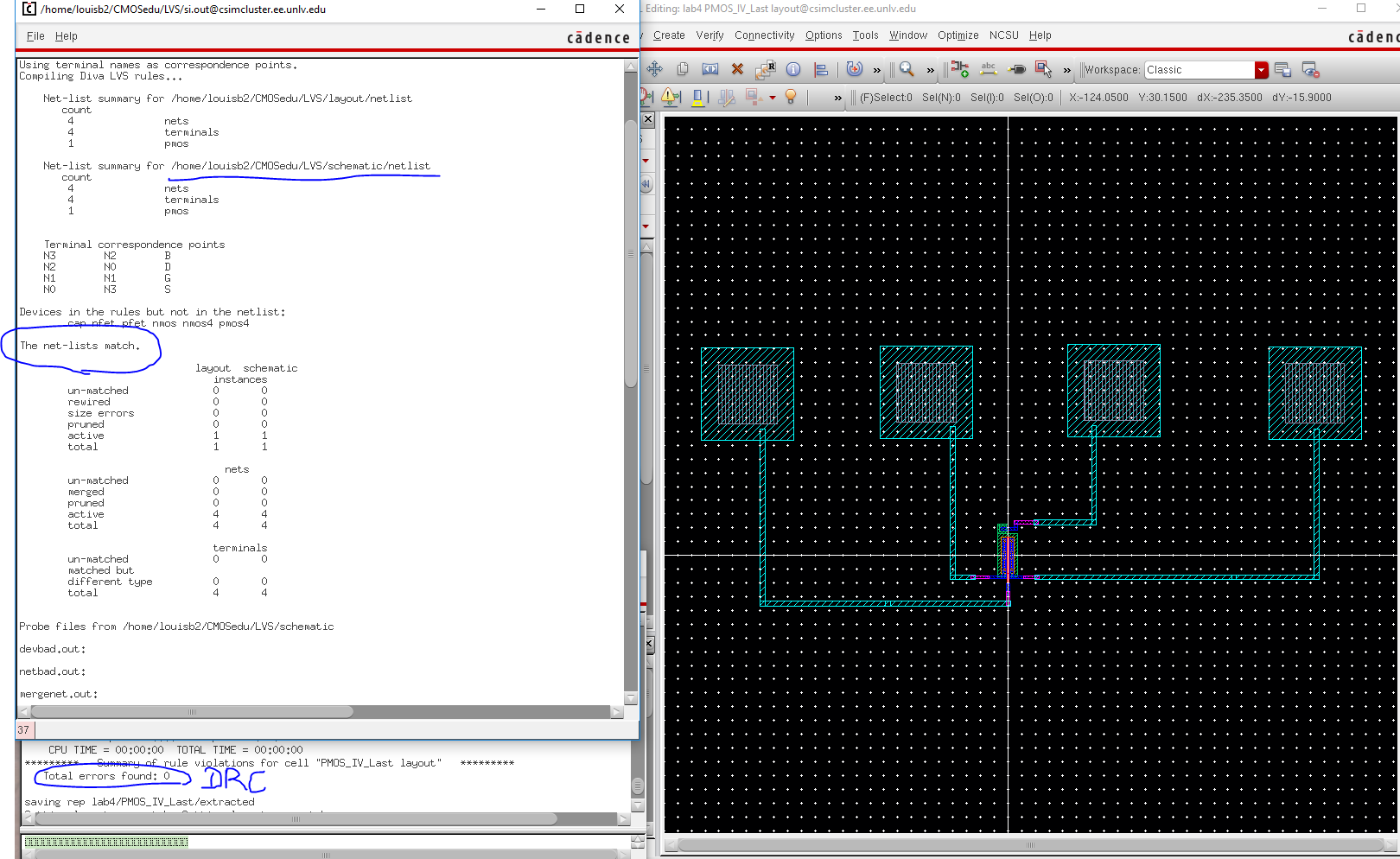Select the Create Label abc icon
Screen dimensions: 1400x859
tap(989, 69)
